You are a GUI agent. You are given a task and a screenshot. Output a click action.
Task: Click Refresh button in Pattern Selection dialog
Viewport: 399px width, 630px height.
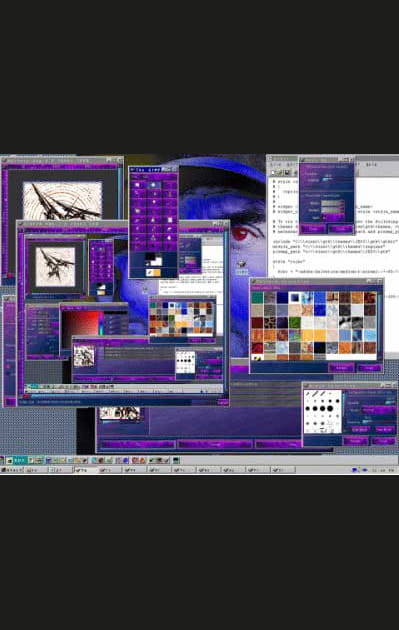[341, 368]
